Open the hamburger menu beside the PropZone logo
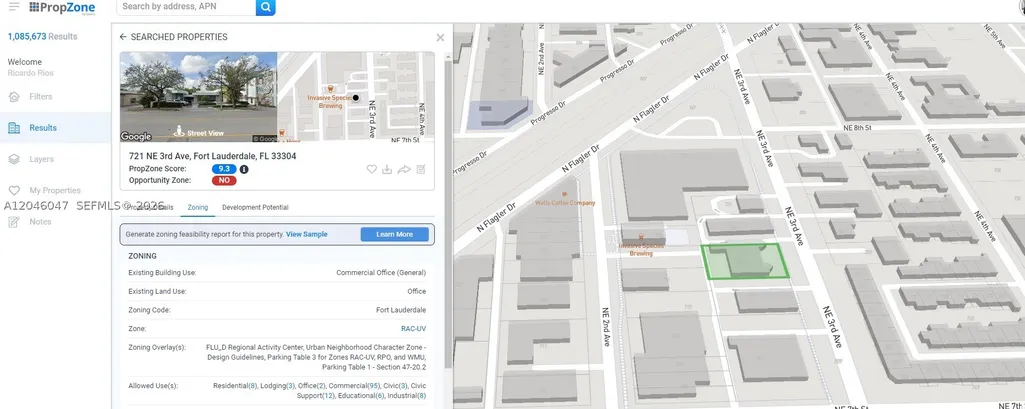 14,7
